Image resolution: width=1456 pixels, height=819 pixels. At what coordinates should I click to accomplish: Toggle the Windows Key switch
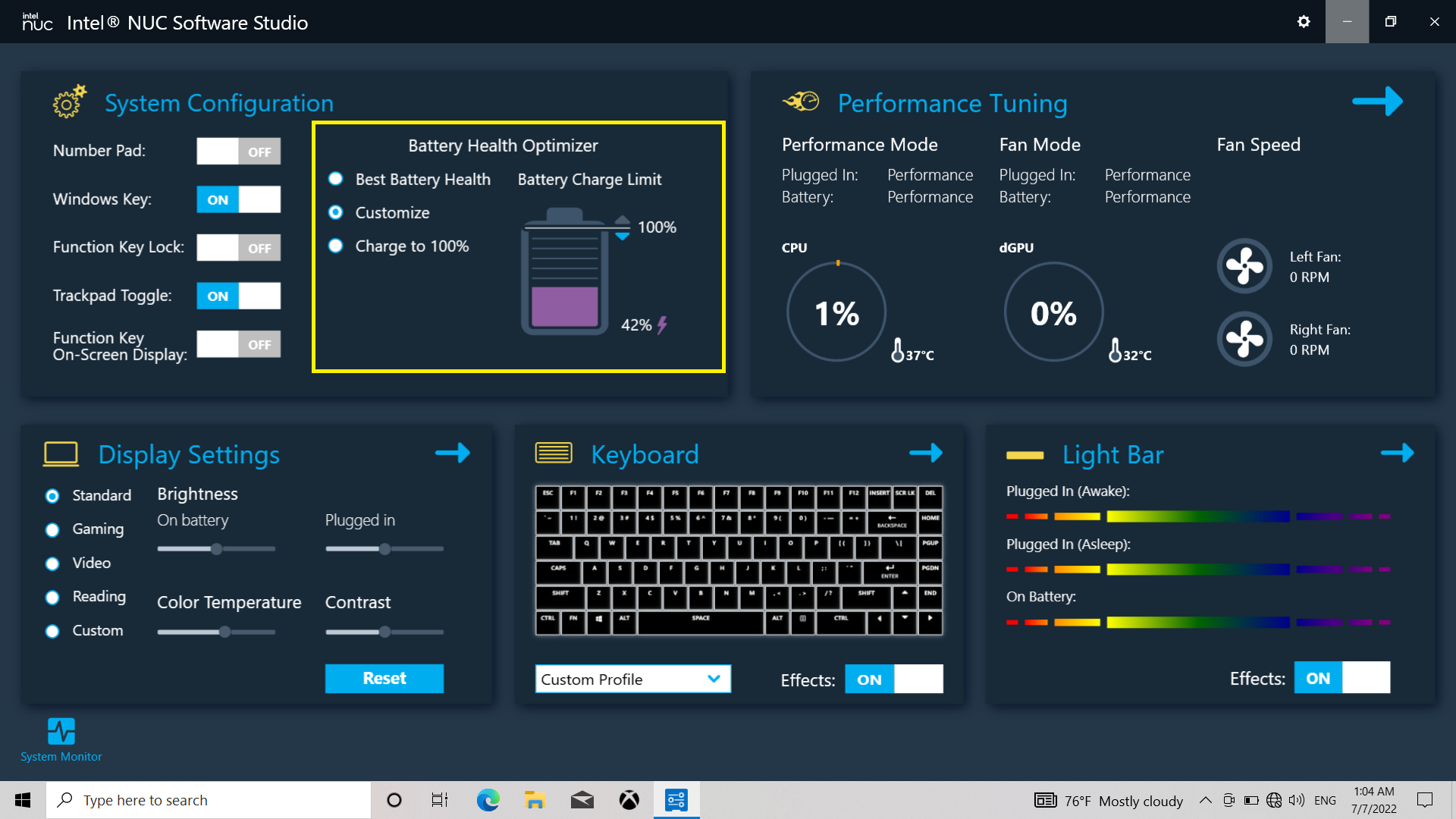pos(239,199)
